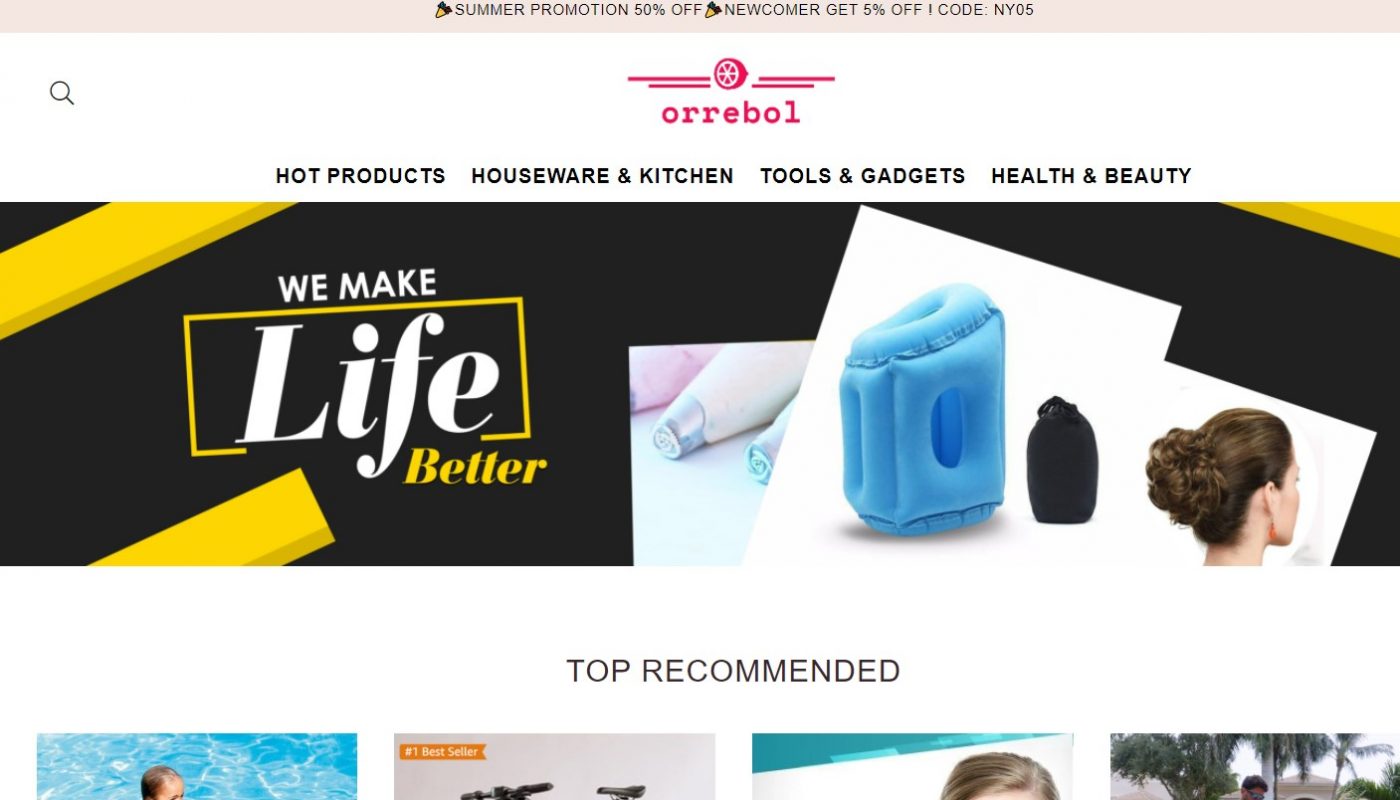Open the swimming pool product thumbnail
Screen dimensions: 1400x800
pyautogui.click(x=197, y=767)
